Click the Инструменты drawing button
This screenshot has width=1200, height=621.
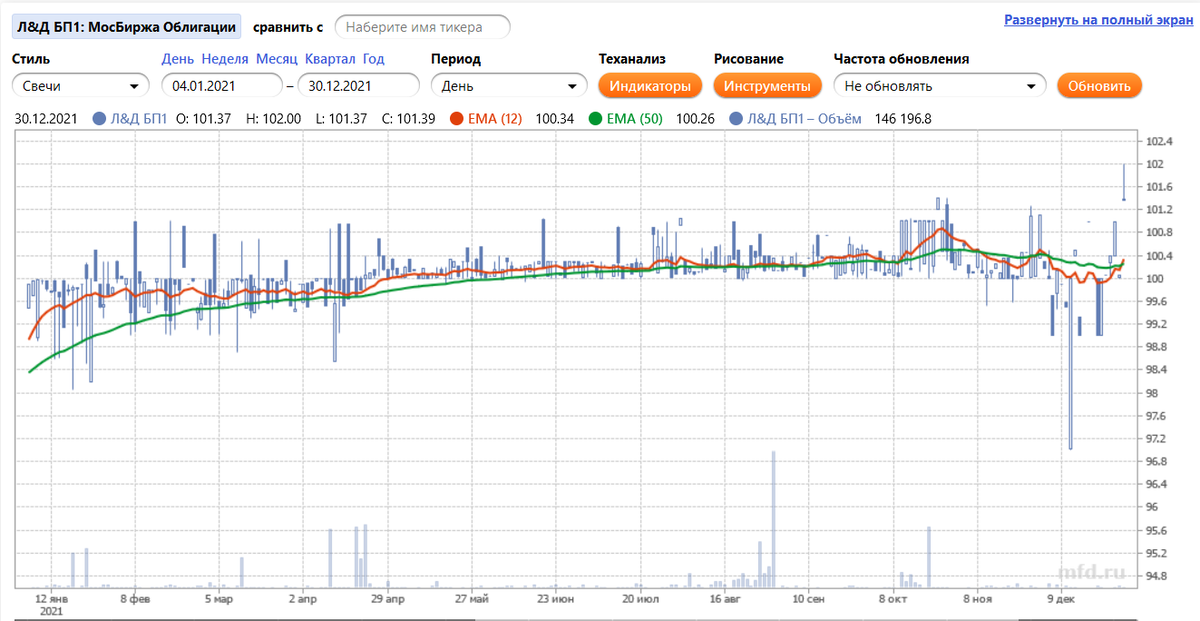tap(767, 86)
